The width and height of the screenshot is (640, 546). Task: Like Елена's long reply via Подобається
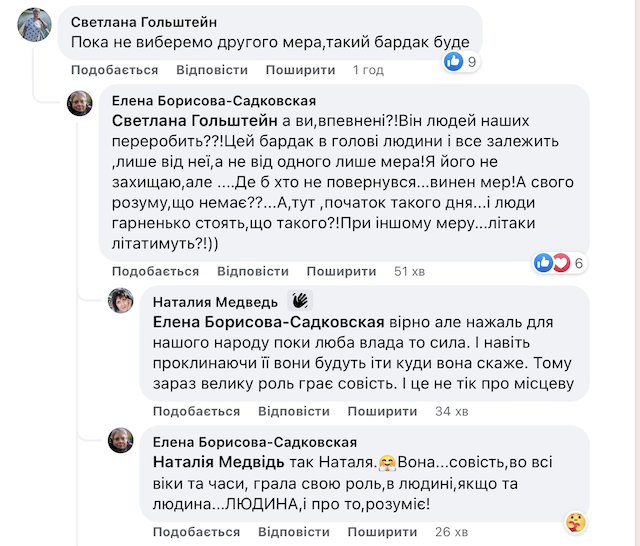pyautogui.click(x=156, y=271)
